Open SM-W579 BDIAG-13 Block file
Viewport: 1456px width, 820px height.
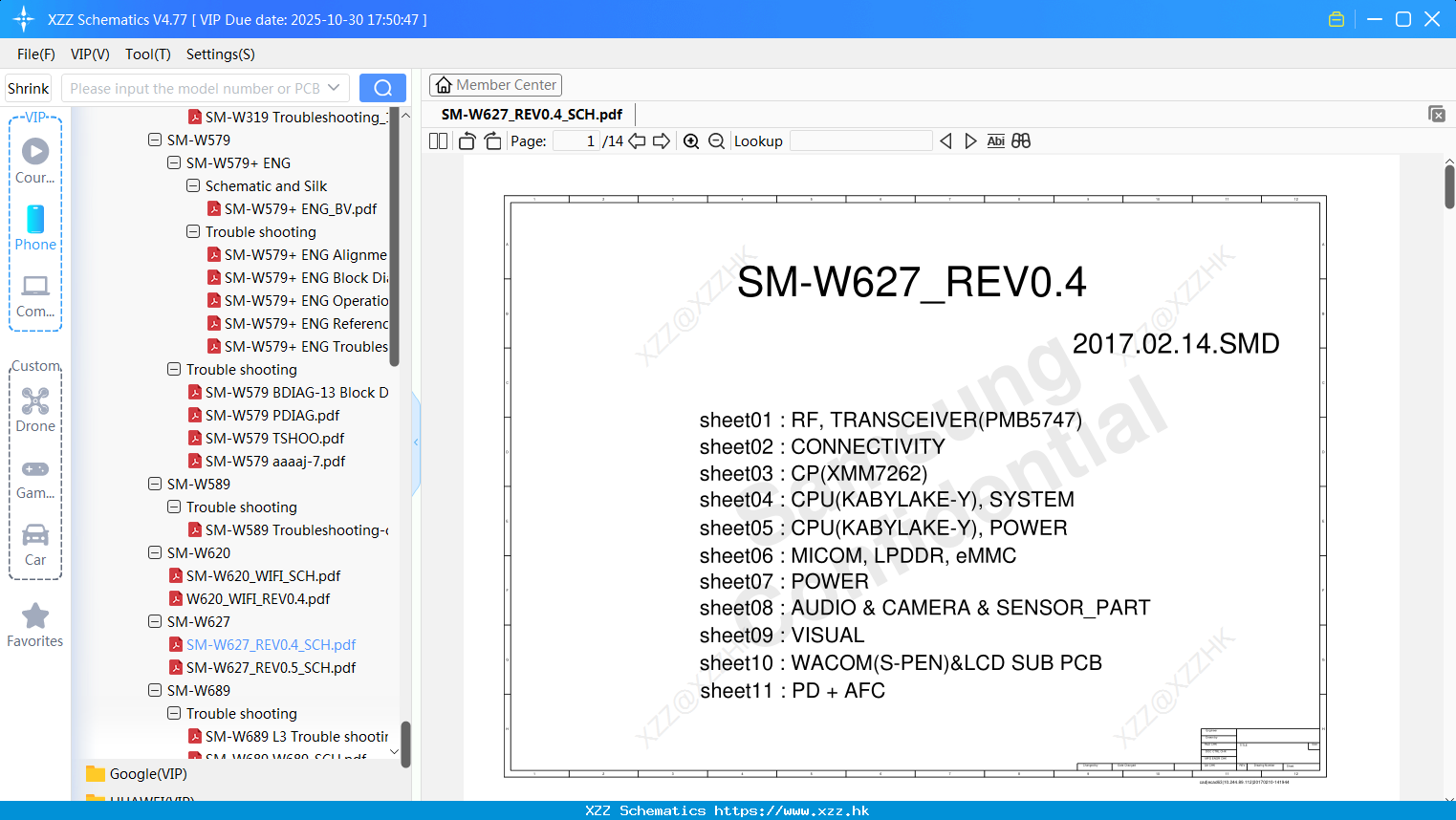coord(296,392)
